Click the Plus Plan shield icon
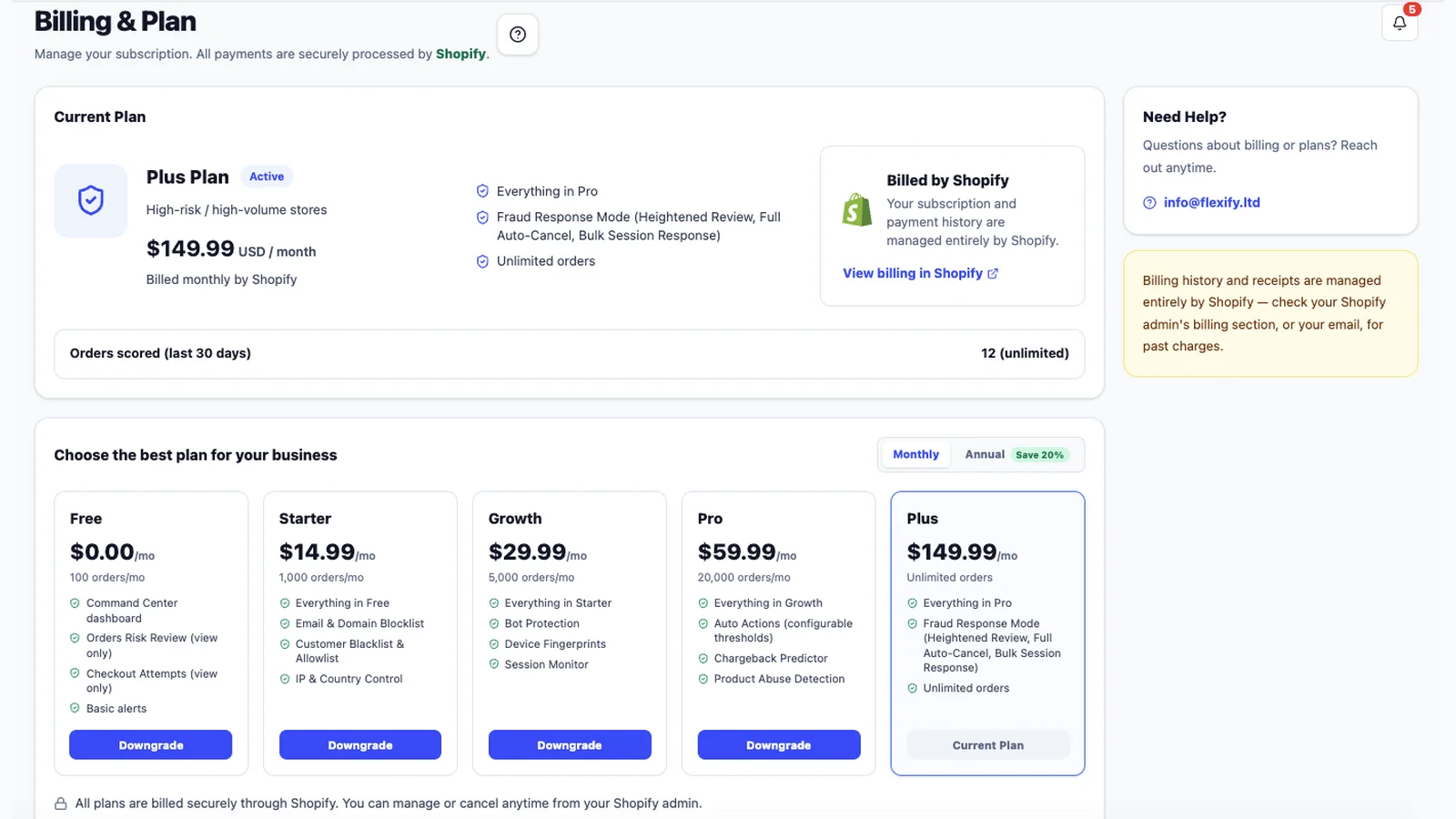Image resolution: width=1456 pixels, height=819 pixels. (91, 200)
